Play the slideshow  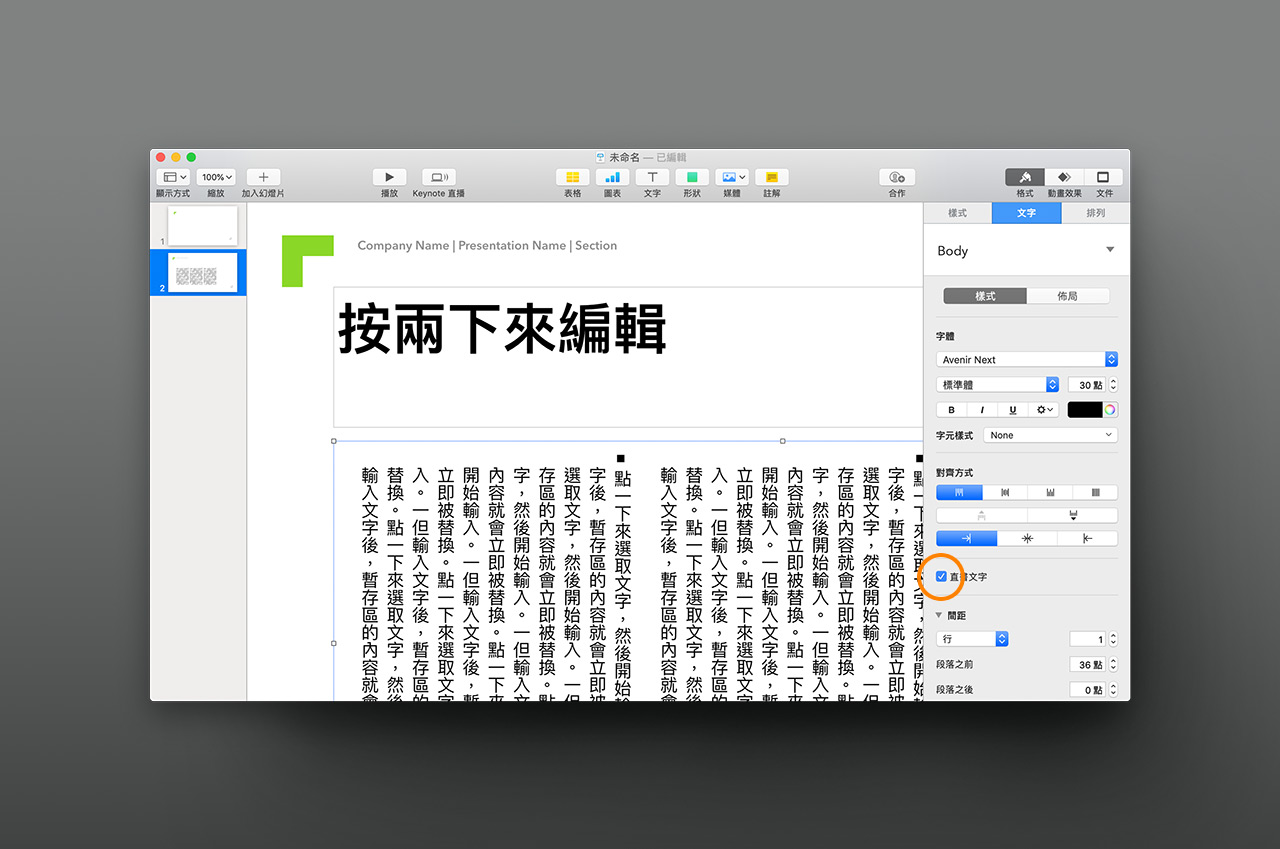(x=389, y=177)
